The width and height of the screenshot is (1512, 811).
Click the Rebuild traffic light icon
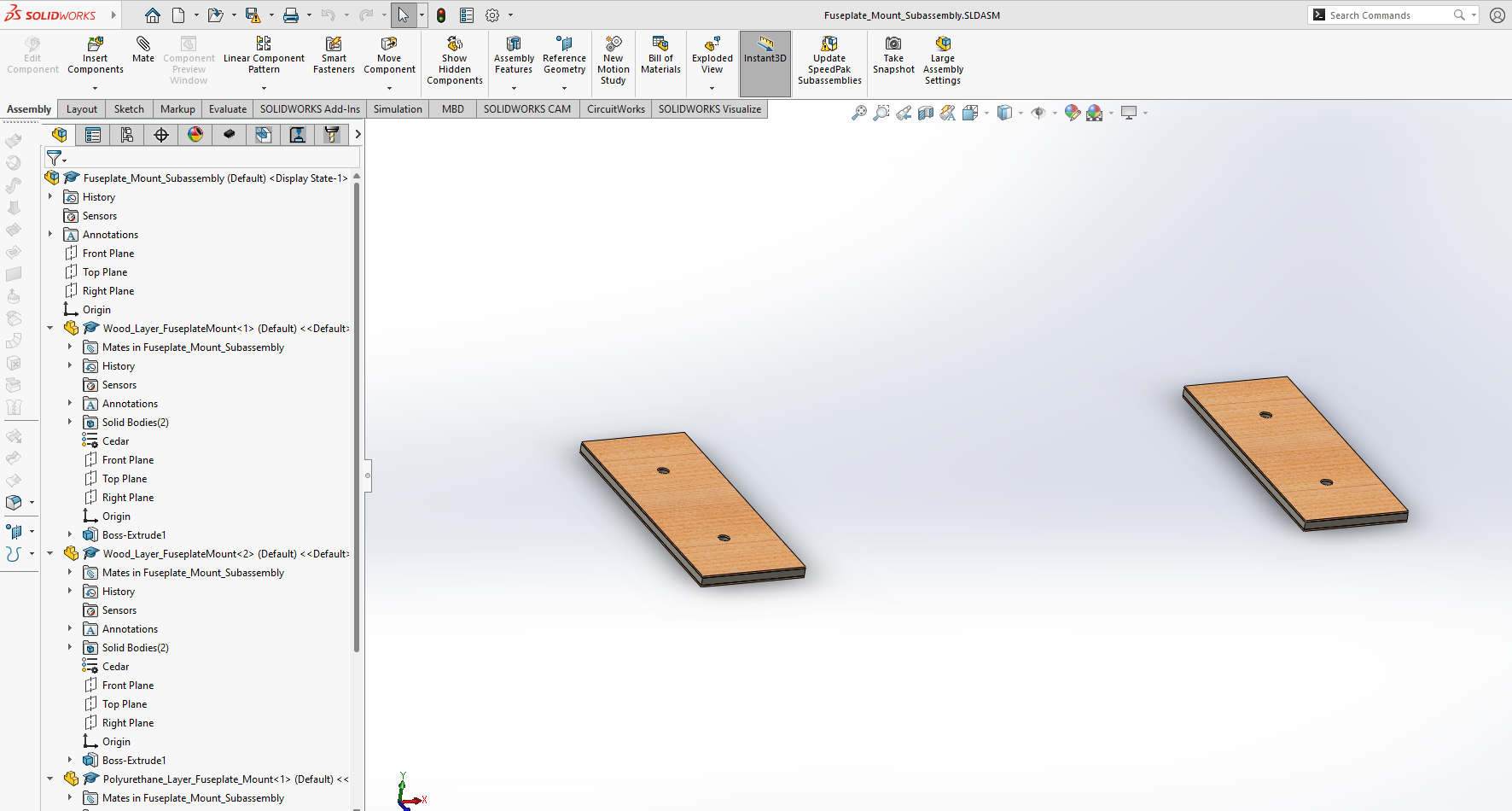pyautogui.click(x=441, y=15)
